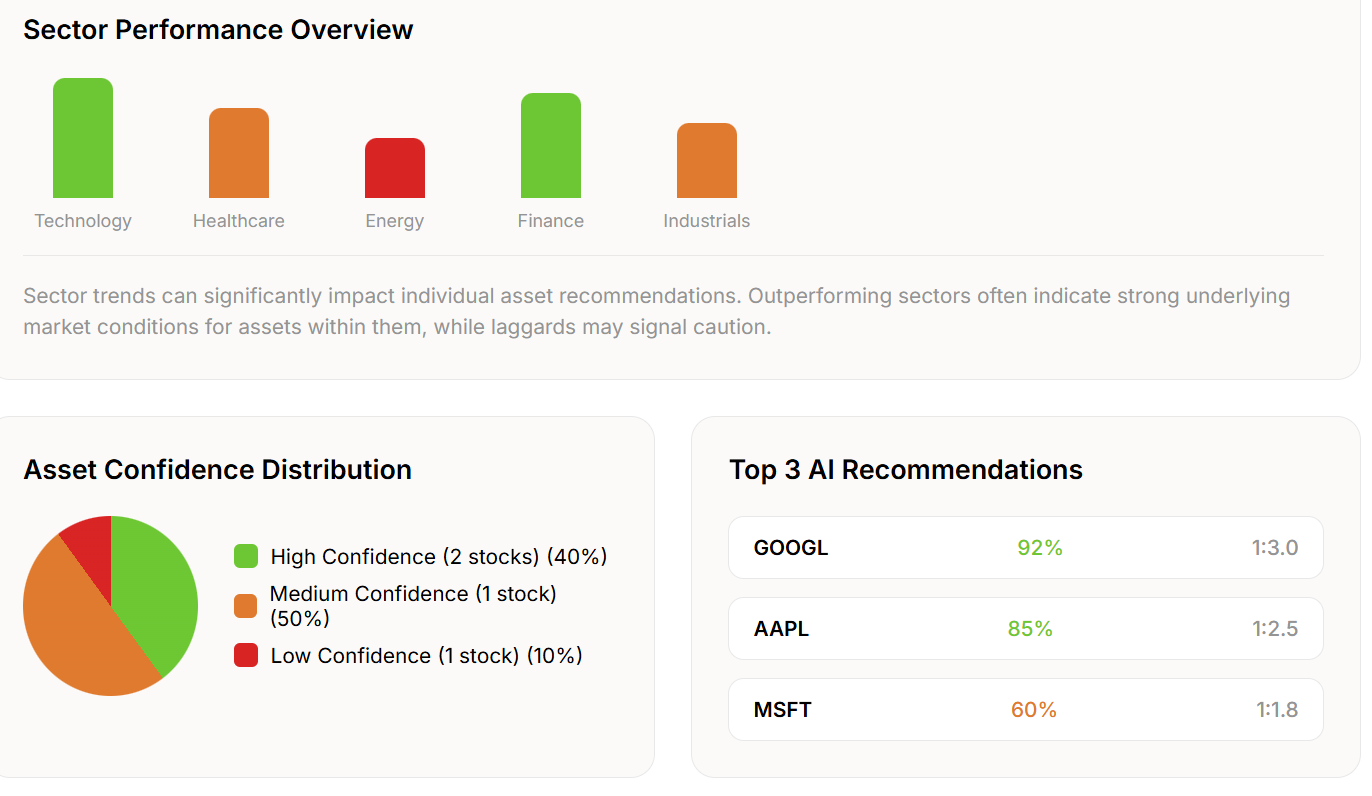This screenshot has width=1372, height=796.
Task: Open the AAPL recommendation row
Action: [x=1025, y=629]
